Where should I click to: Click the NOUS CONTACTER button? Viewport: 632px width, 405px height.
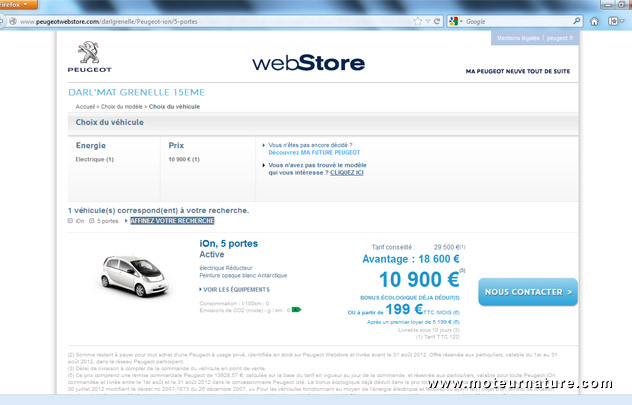point(528,292)
